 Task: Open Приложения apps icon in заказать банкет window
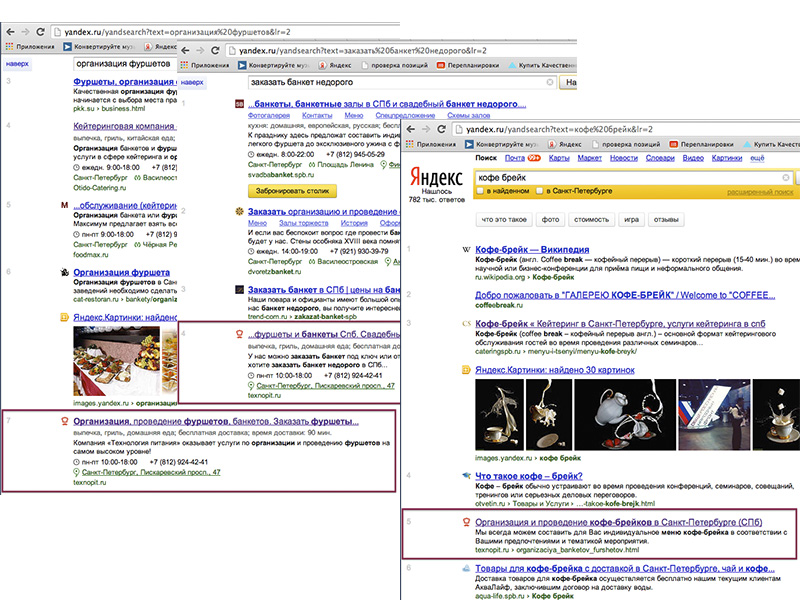[x=184, y=65]
